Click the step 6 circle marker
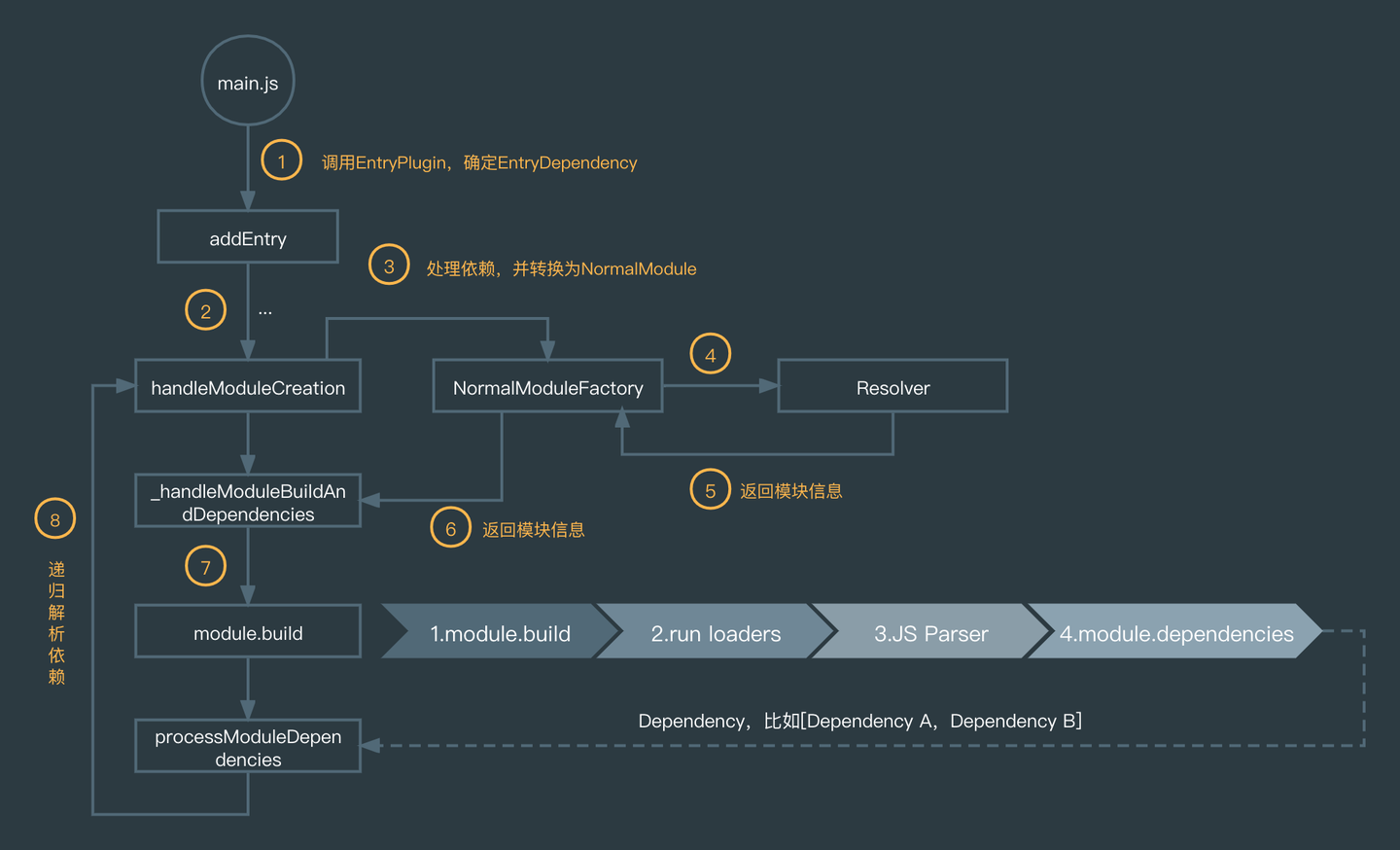Screen dimensions: 1400x850 450,528
